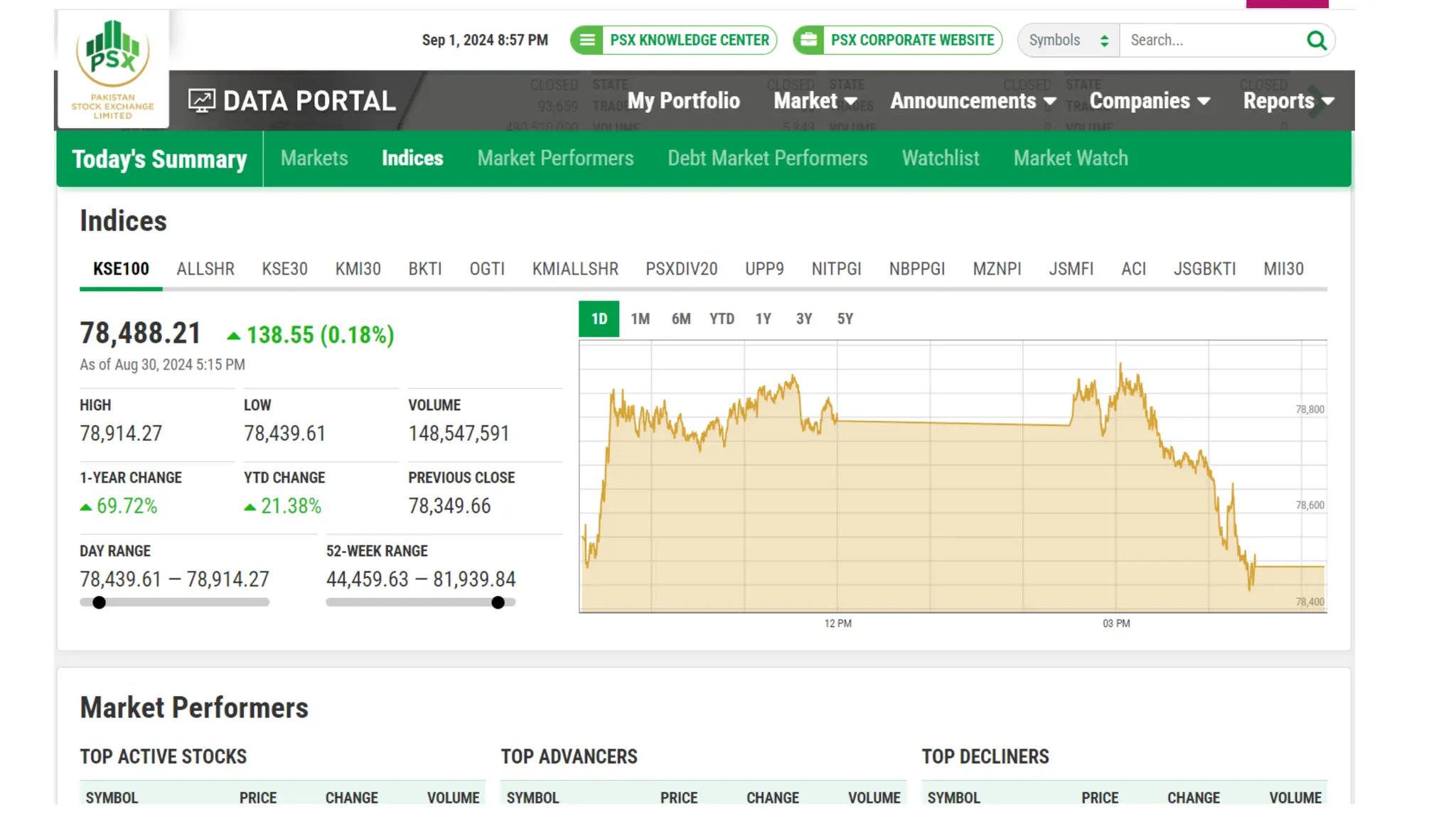Select the 1M chart range
The width and height of the screenshot is (1456, 819).
pos(640,319)
